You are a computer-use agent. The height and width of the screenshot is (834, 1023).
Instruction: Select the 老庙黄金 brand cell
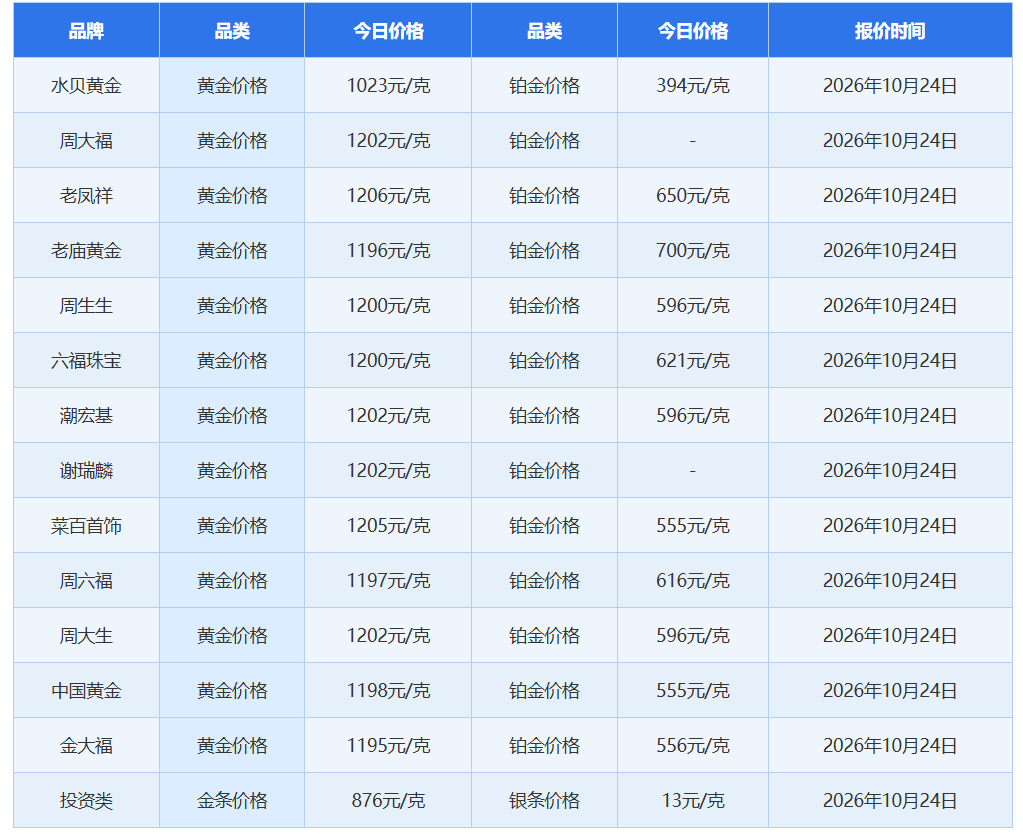tap(86, 251)
